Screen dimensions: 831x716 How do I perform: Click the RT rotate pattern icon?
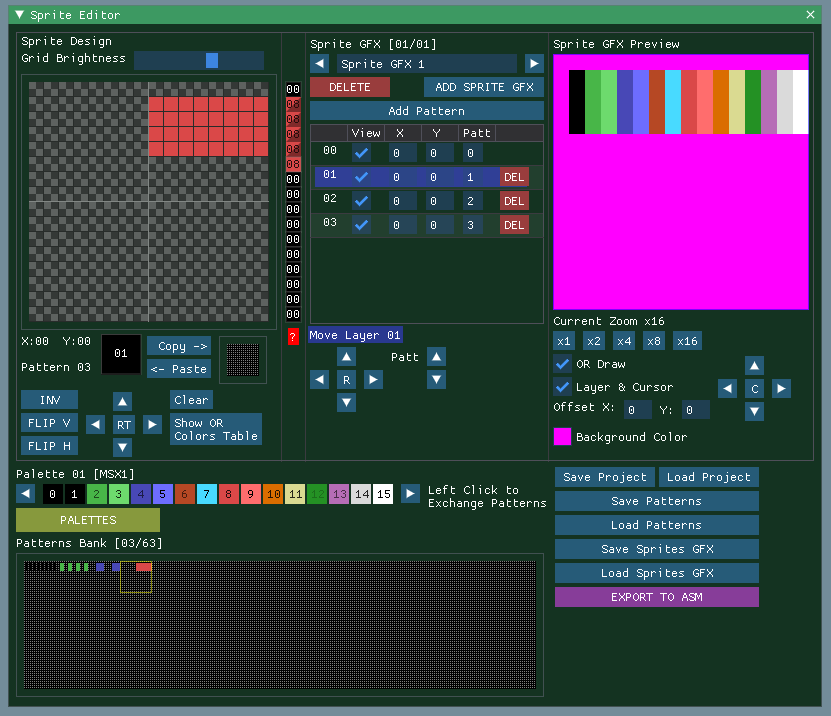click(x=123, y=423)
